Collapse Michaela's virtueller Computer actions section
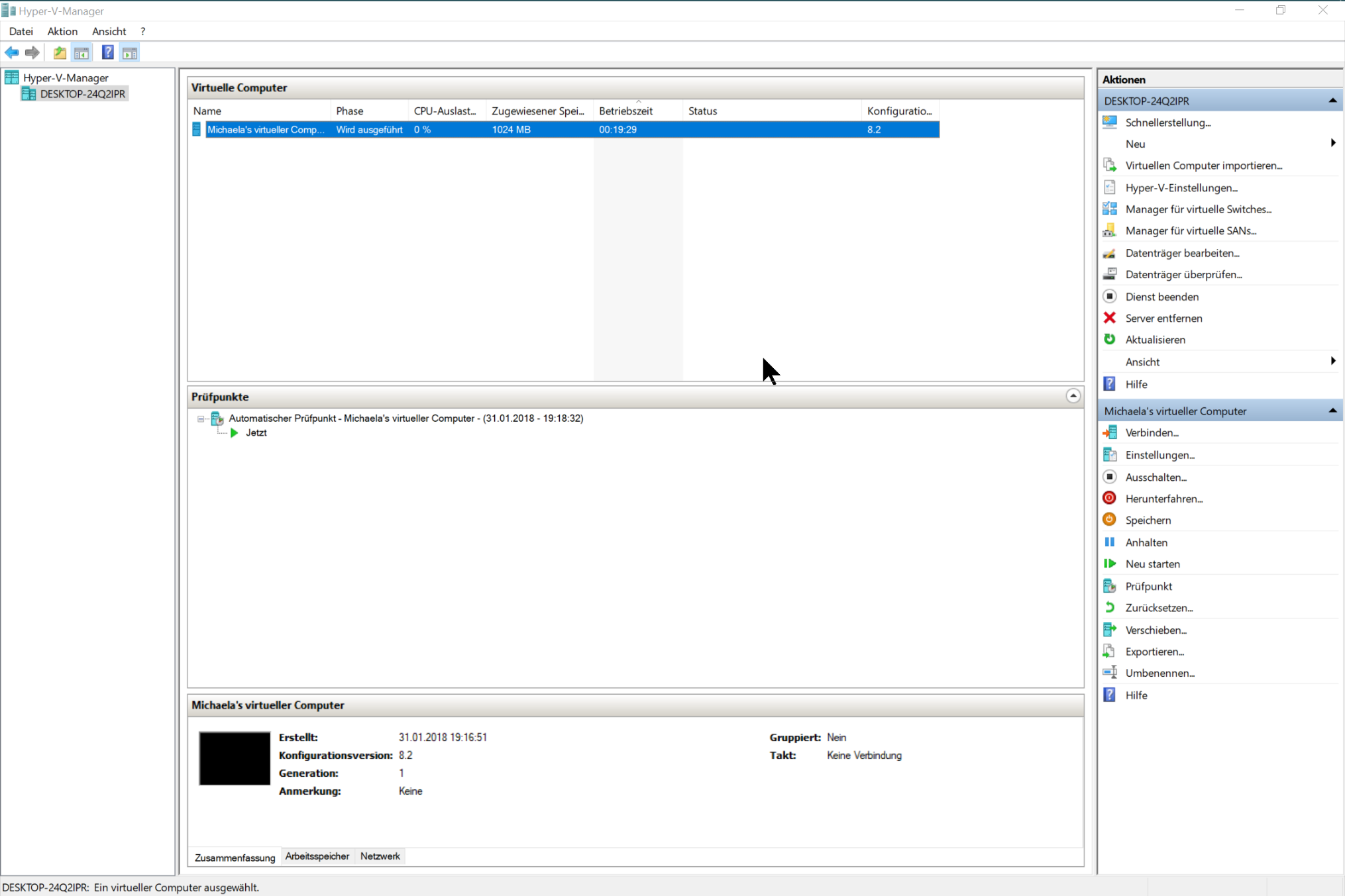This screenshot has height=896, width=1345. pyautogui.click(x=1332, y=411)
